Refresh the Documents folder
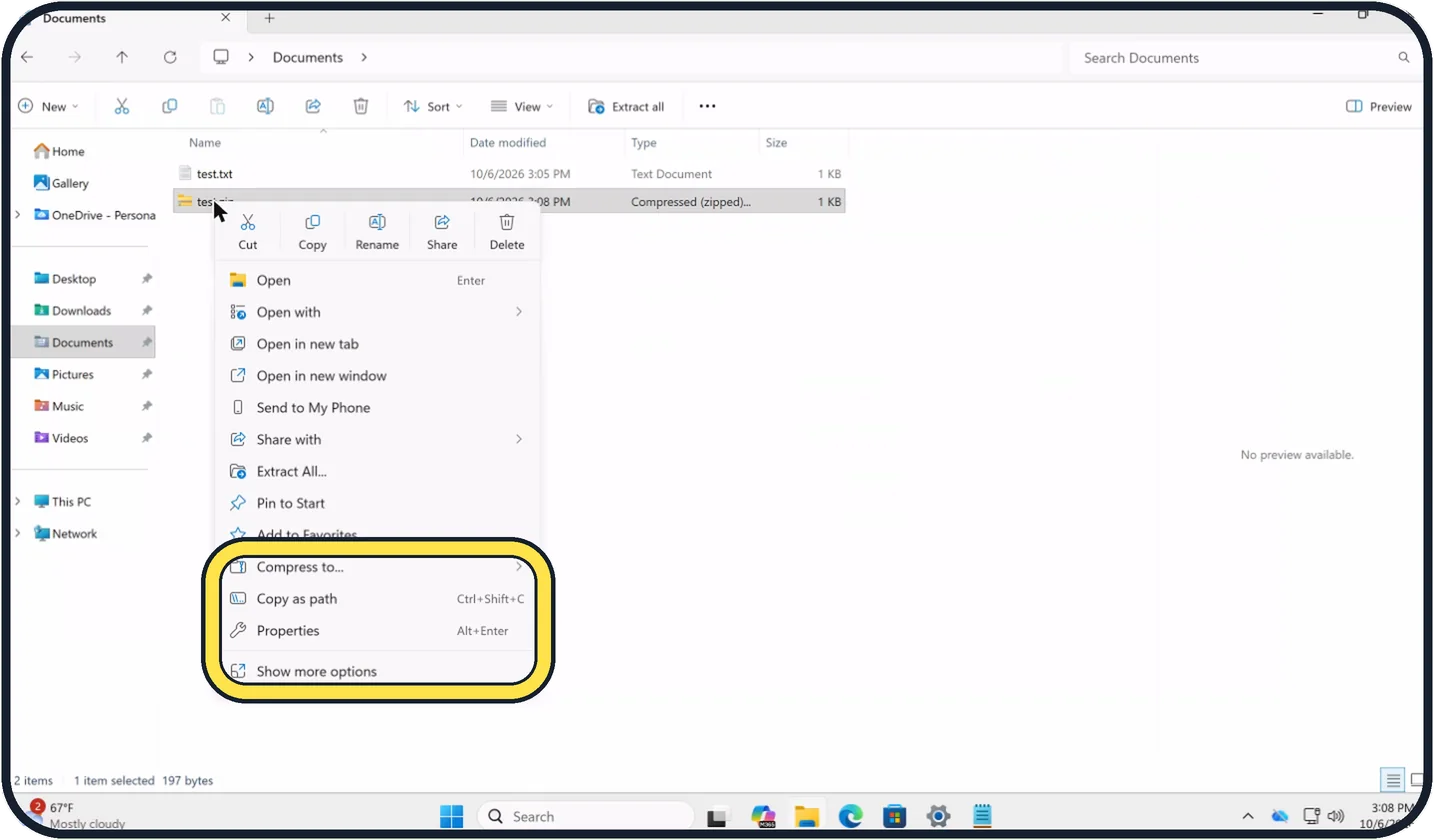This screenshot has height=840, width=1434. [x=170, y=57]
